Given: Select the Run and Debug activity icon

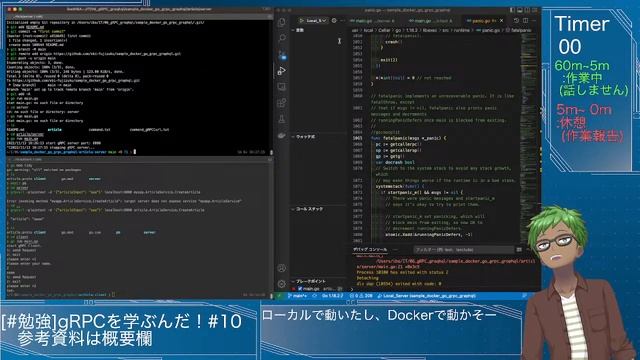Looking at the screenshot, I should click(282, 71).
